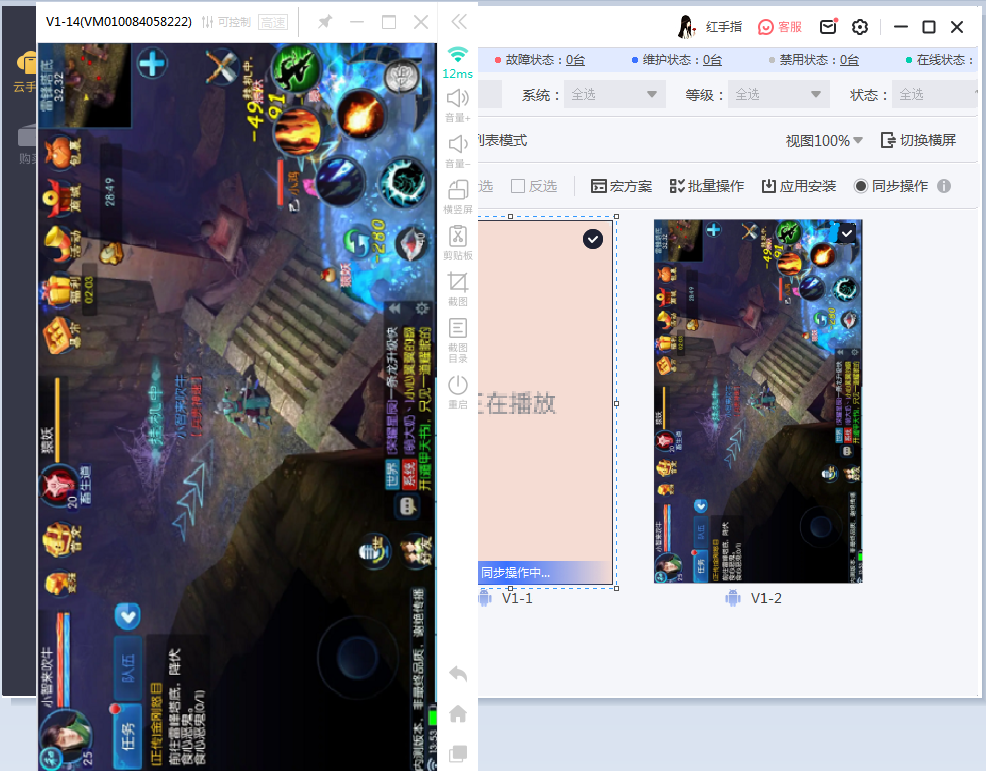This screenshot has width=986, height=771.
Task: Rotate screen with the 横竖屏 icon
Action: (x=458, y=190)
